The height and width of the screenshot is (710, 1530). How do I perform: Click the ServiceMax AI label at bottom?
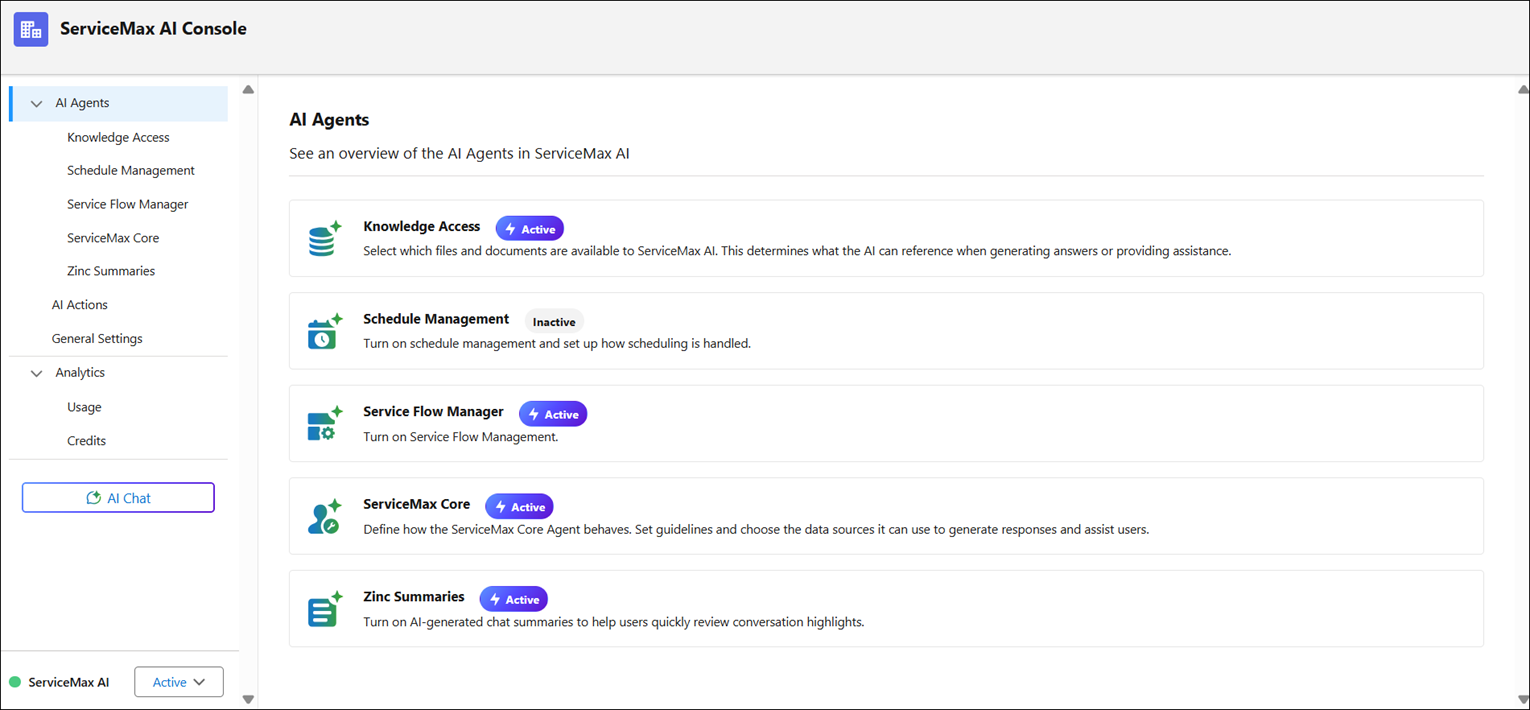69,682
